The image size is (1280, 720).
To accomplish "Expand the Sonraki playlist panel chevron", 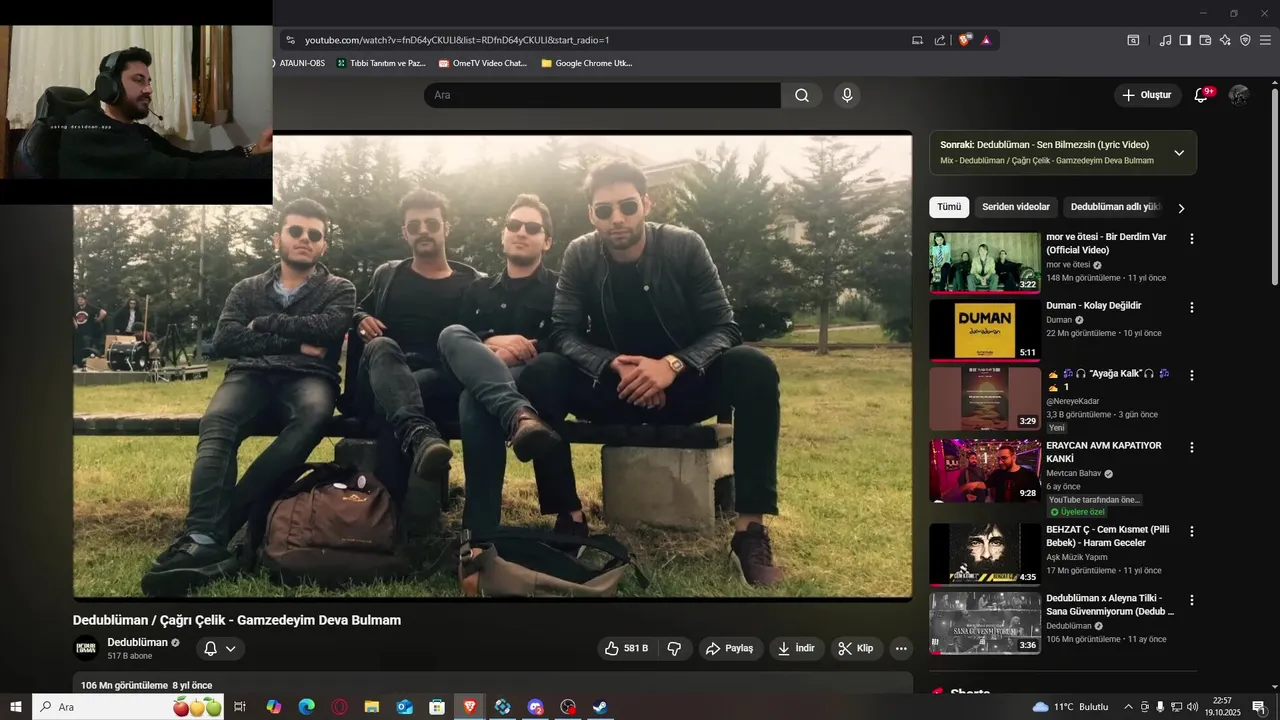I will pyautogui.click(x=1179, y=153).
